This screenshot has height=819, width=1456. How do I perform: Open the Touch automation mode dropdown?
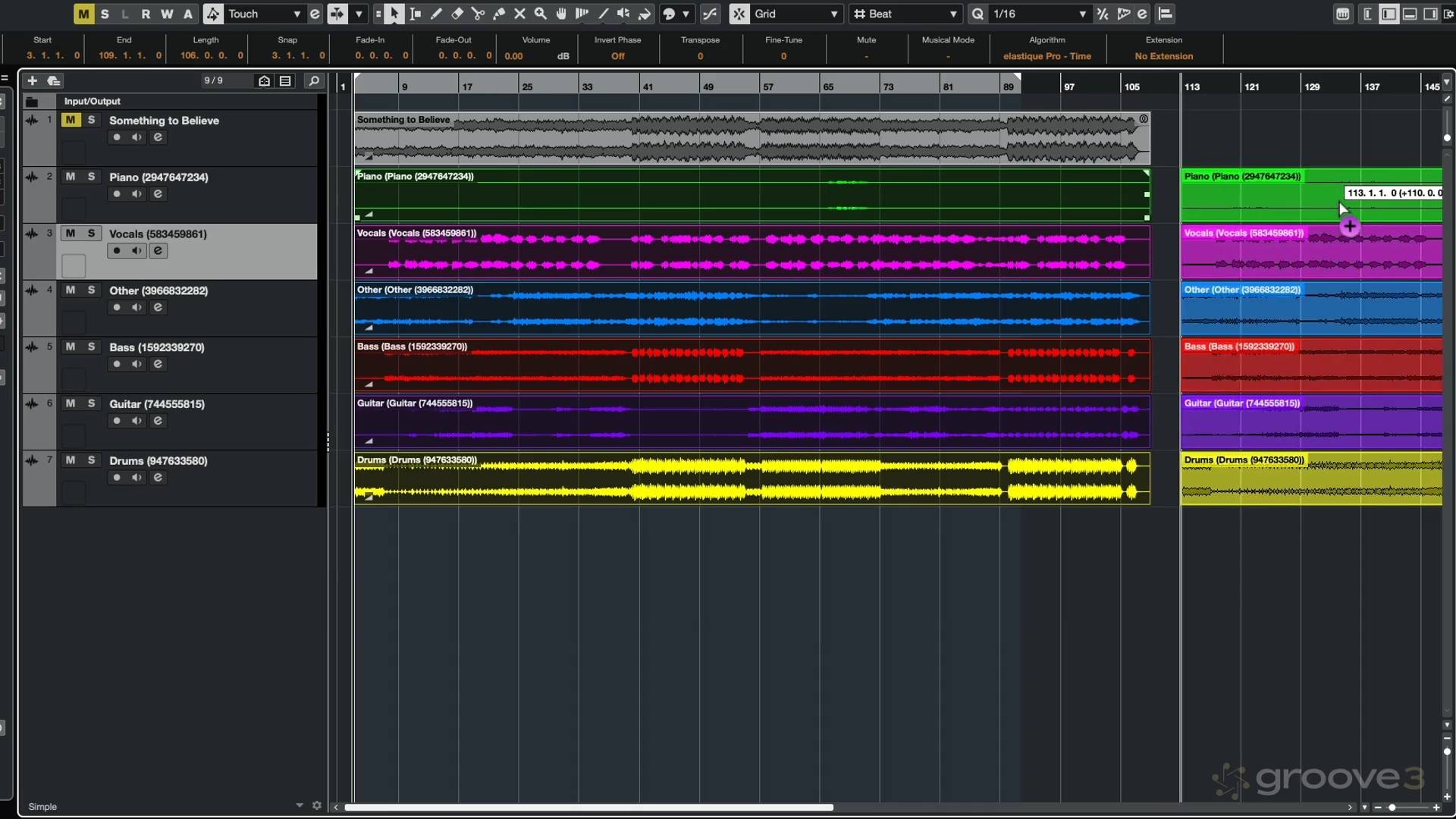point(264,14)
